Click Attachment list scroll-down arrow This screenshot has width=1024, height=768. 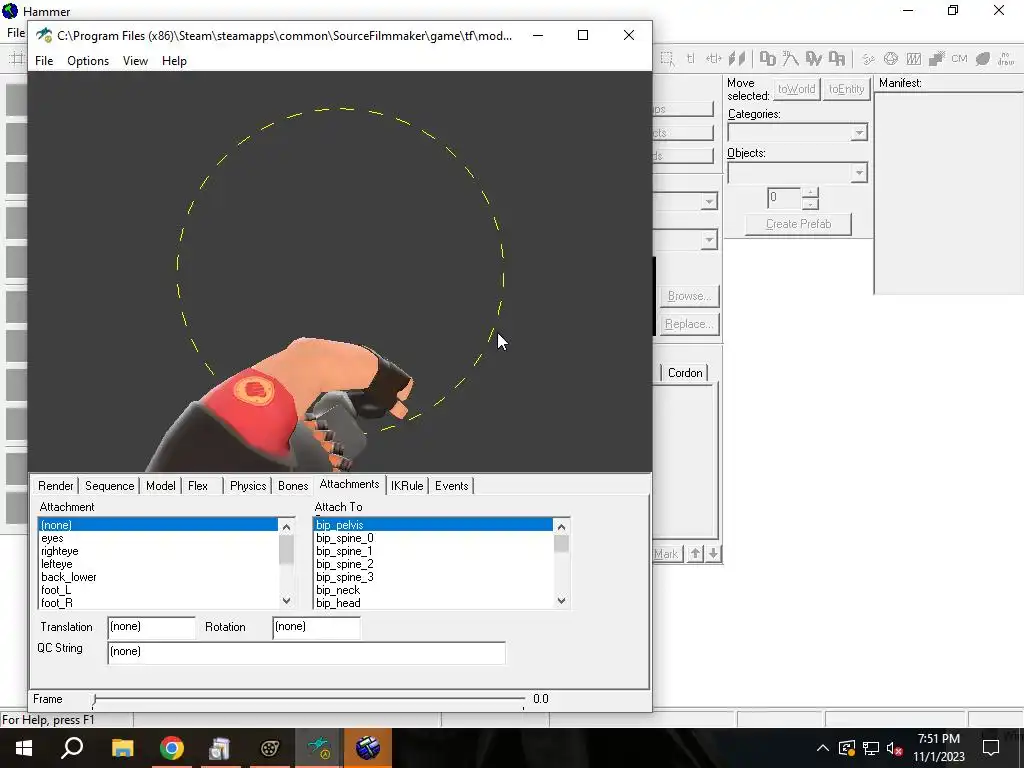[286, 601]
